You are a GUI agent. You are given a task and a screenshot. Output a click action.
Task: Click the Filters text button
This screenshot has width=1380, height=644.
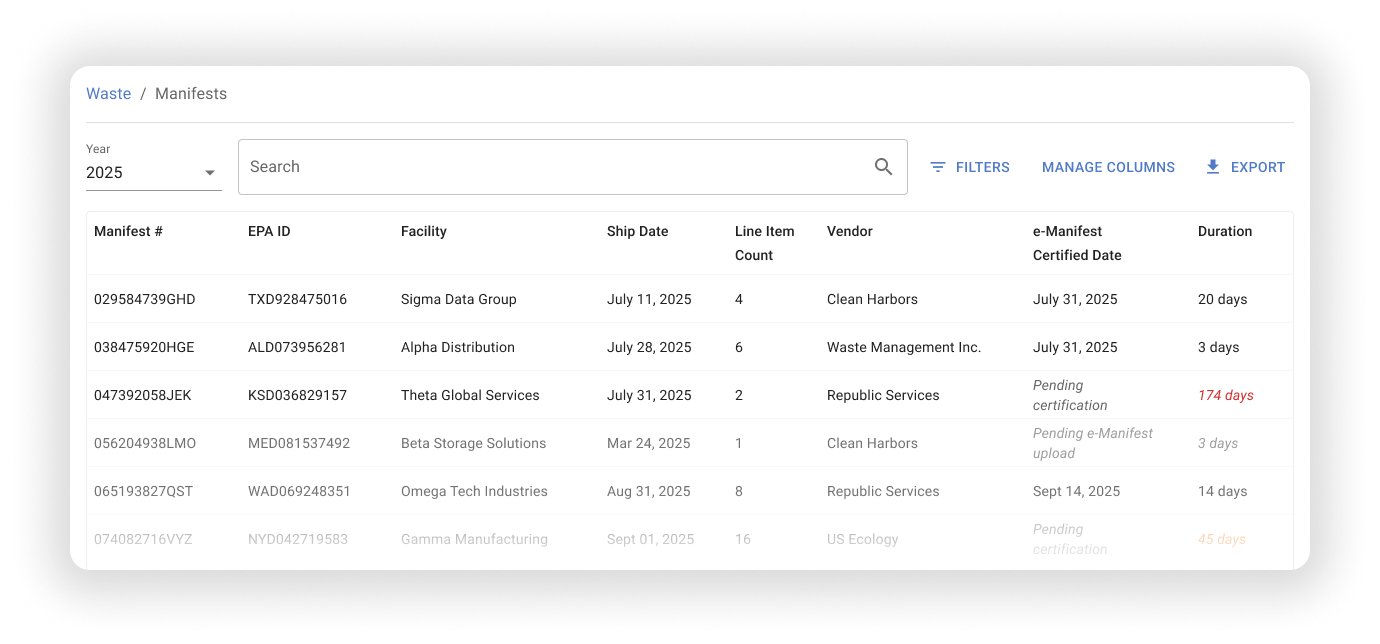pos(982,167)
